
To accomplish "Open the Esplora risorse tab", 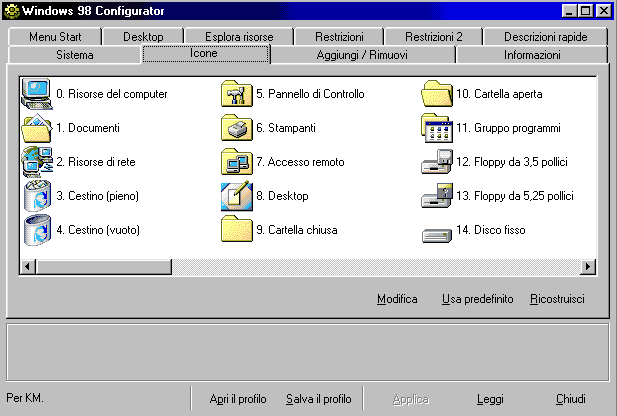I will point(239,37).
